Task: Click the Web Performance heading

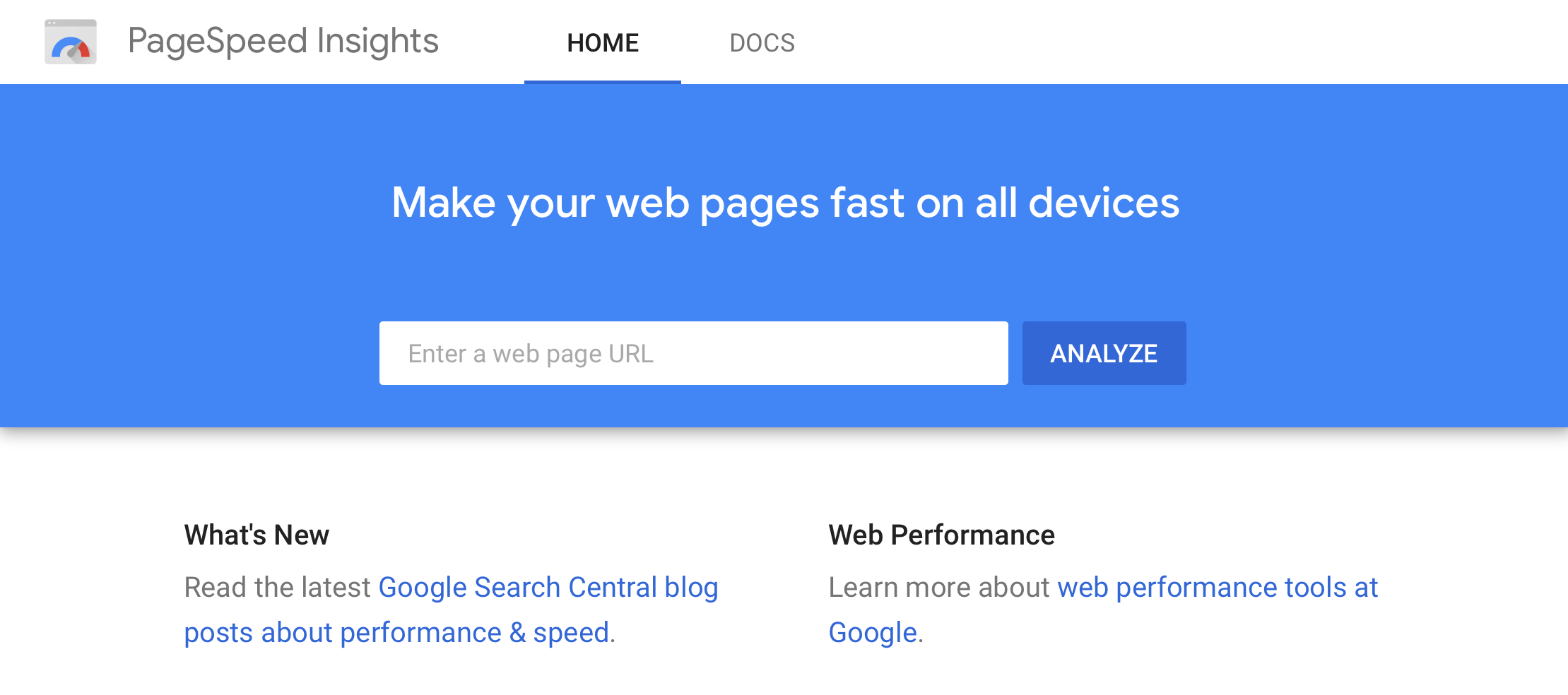Action: (941, 535)
